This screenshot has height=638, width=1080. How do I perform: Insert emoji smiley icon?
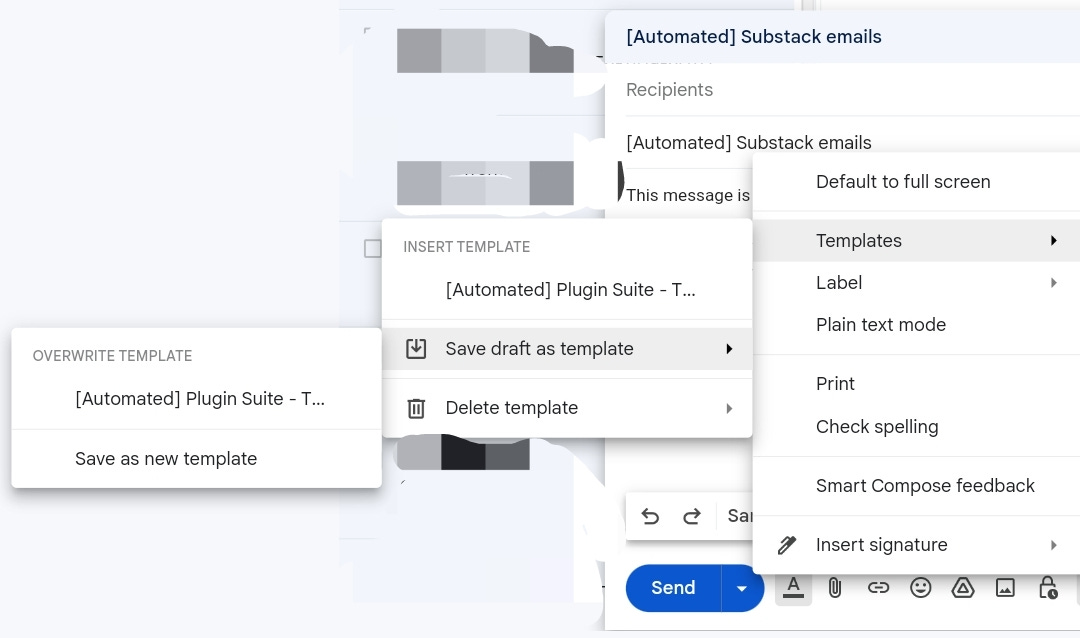coord(920,588)
